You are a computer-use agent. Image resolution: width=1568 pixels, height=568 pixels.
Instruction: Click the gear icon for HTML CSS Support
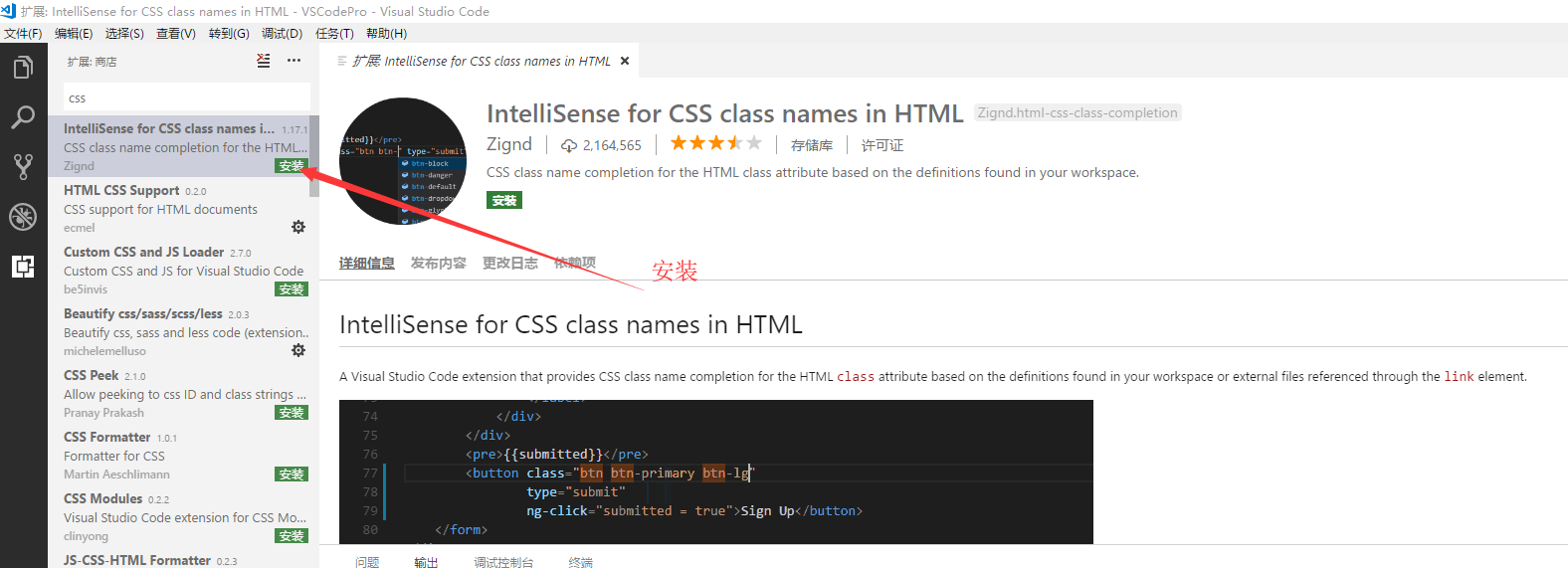point(298,227)
